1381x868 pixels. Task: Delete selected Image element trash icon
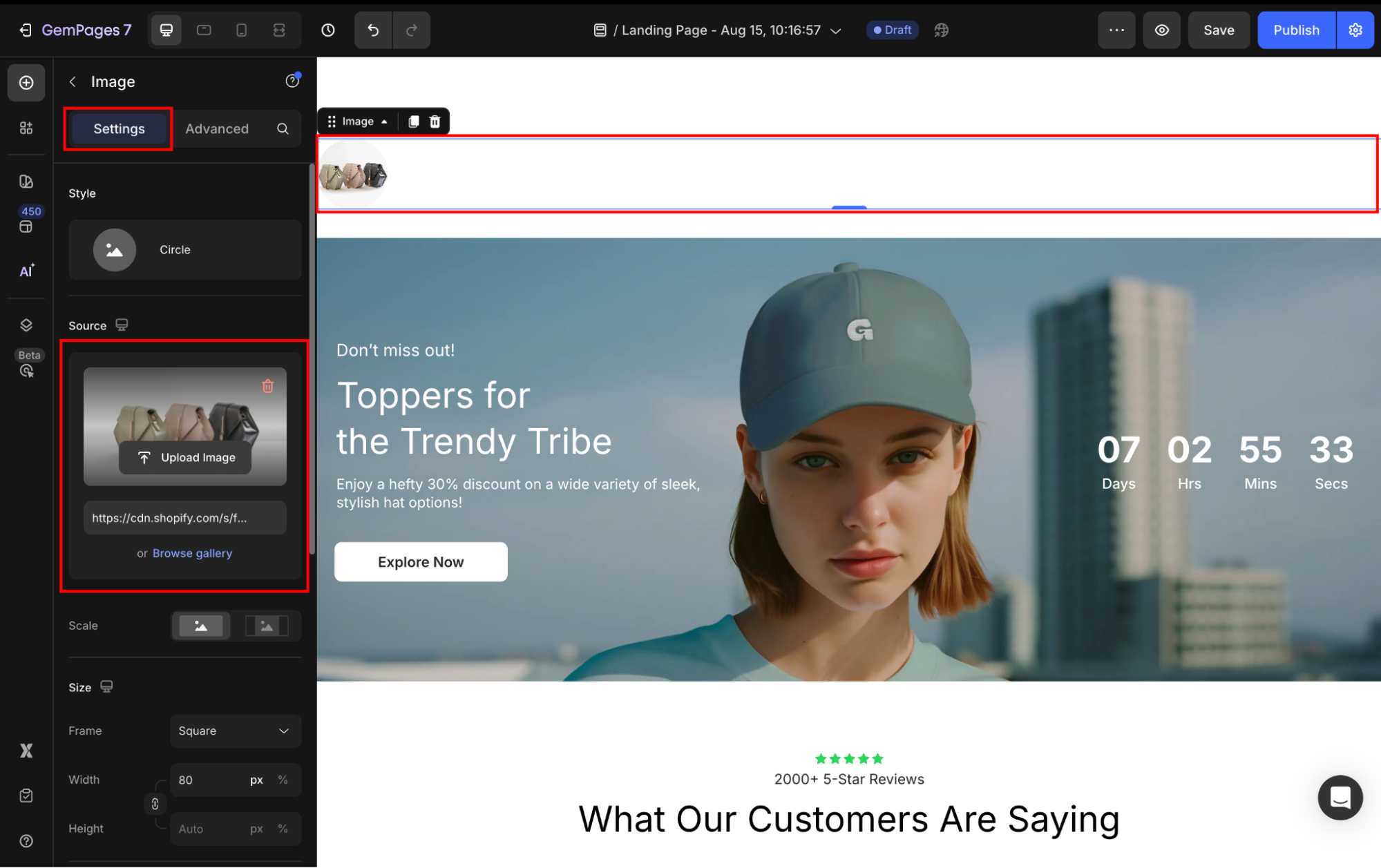(435, 122)
